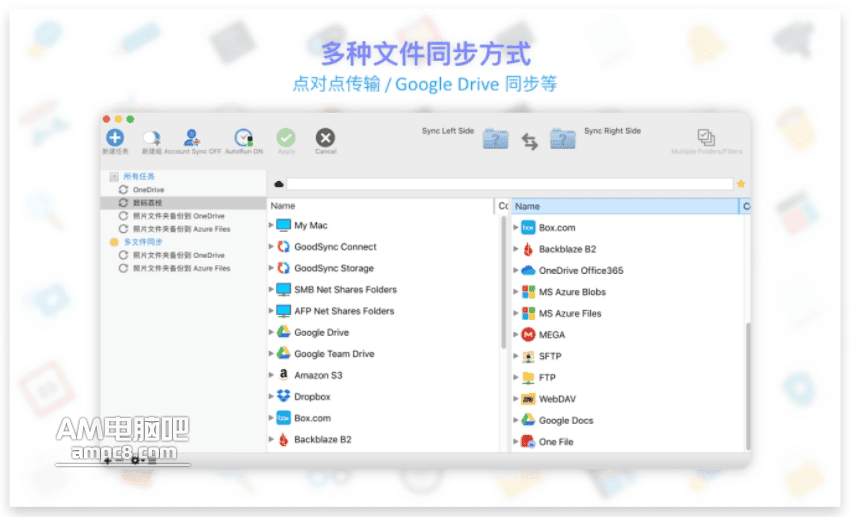Select the 多文件同步 group in sidebar

click(142, 242)
